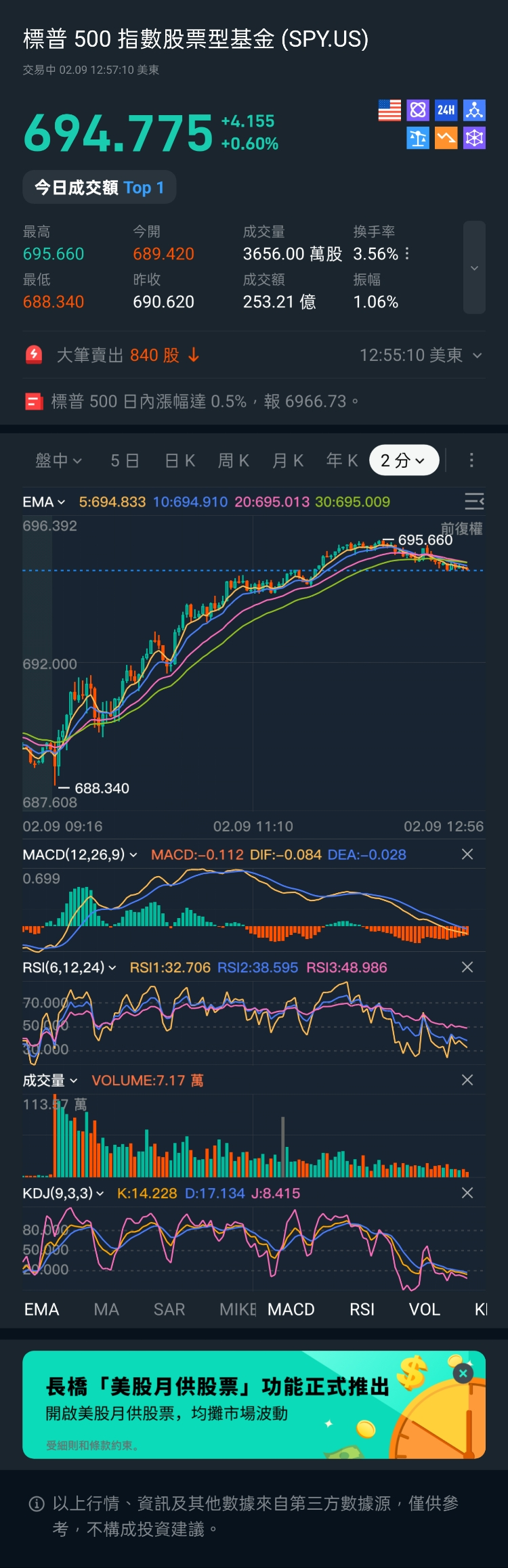Viewport: 508px width, 1568px height.
Task: Switch to the 月K chart tab
Action: (x=288, y=460)
